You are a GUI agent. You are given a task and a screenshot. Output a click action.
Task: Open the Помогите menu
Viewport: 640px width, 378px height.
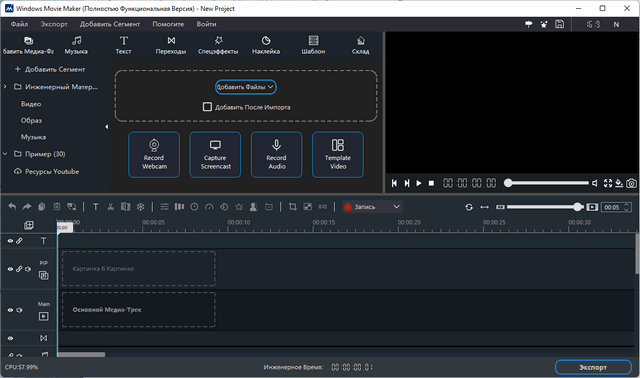(168, 24)
